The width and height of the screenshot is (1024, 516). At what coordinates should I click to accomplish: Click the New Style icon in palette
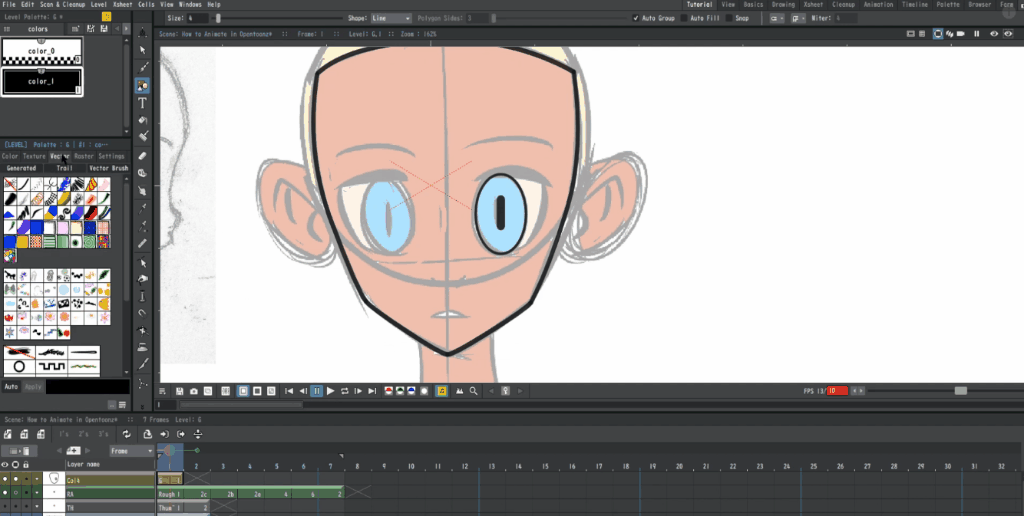(76, 29)
